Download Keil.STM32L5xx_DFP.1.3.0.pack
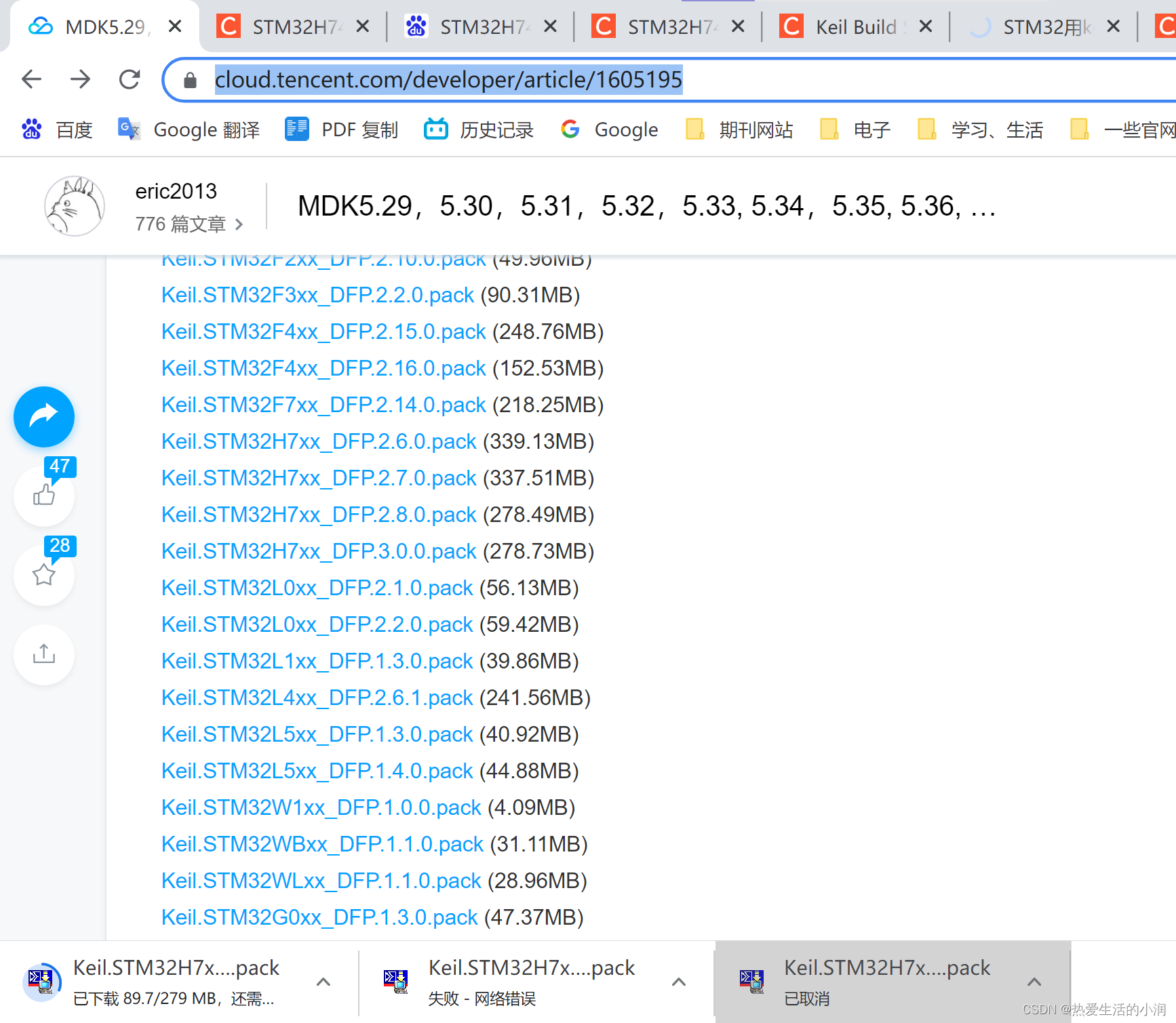1176x1023 pixels. coord(317,734)
